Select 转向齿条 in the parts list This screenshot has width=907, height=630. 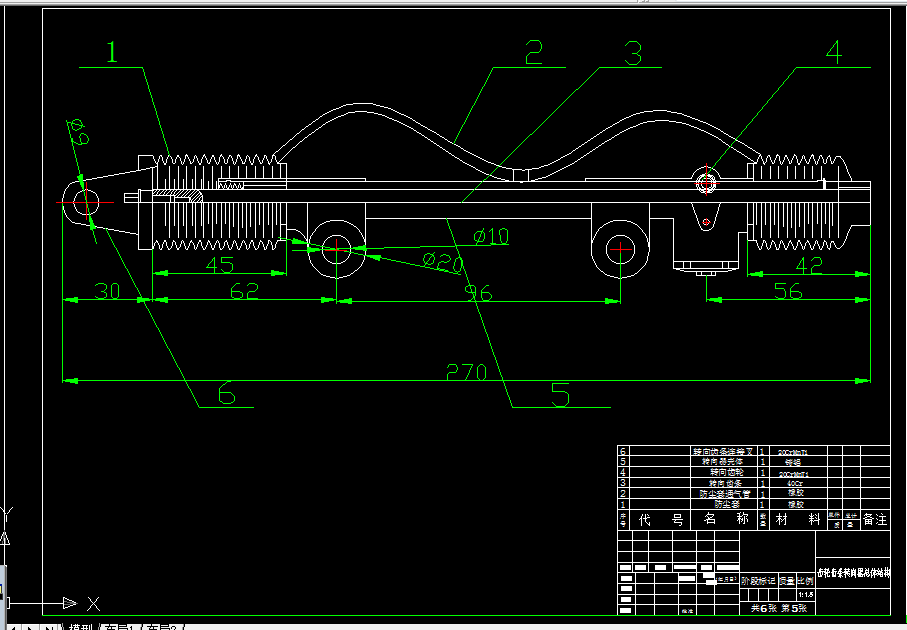click(726, 483)
